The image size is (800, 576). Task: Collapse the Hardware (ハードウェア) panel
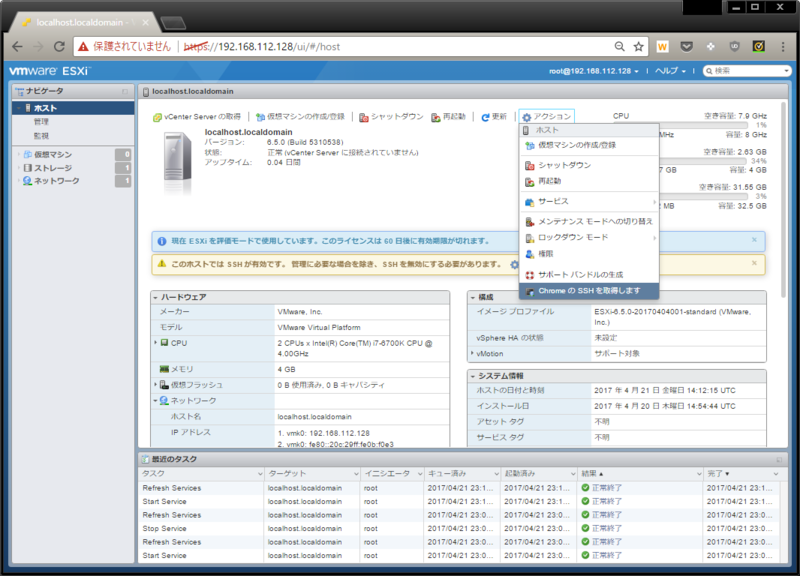[x=155, y=297]
